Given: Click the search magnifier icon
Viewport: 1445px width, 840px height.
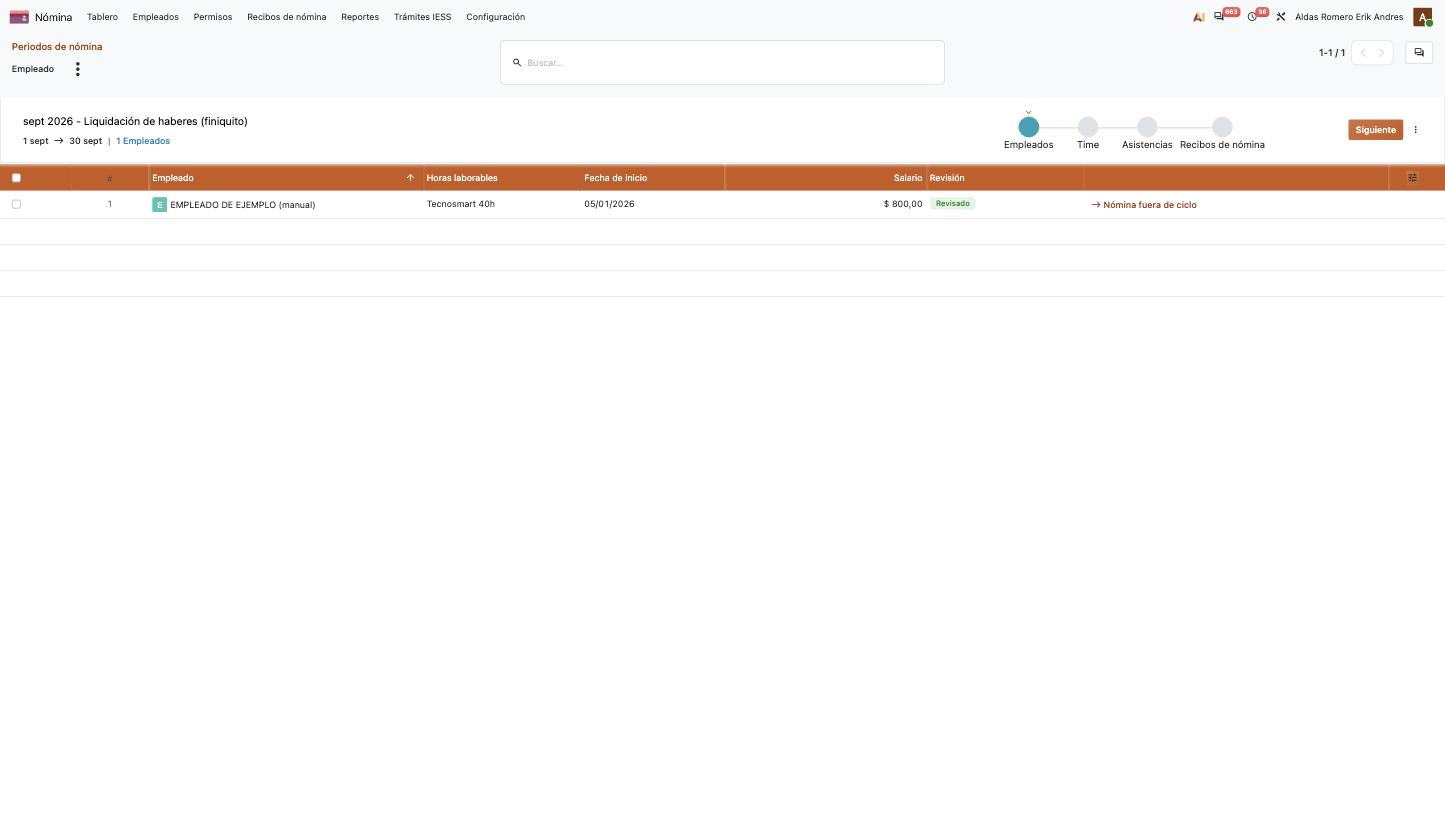Looking at the screenshot, I should 517,63.
